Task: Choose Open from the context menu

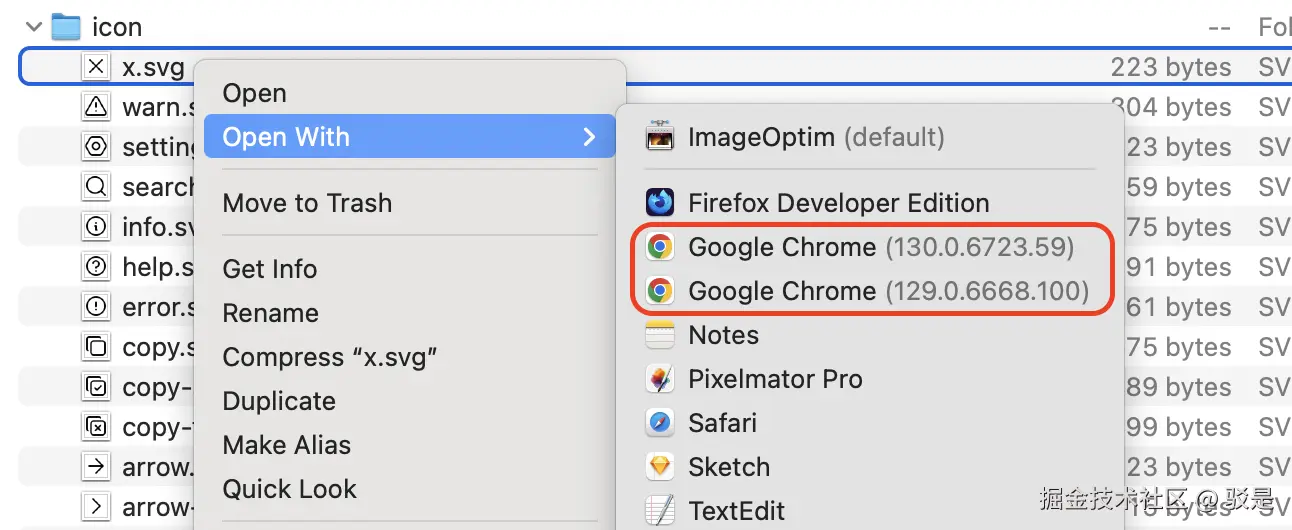Action: click(x=254, y=93)
